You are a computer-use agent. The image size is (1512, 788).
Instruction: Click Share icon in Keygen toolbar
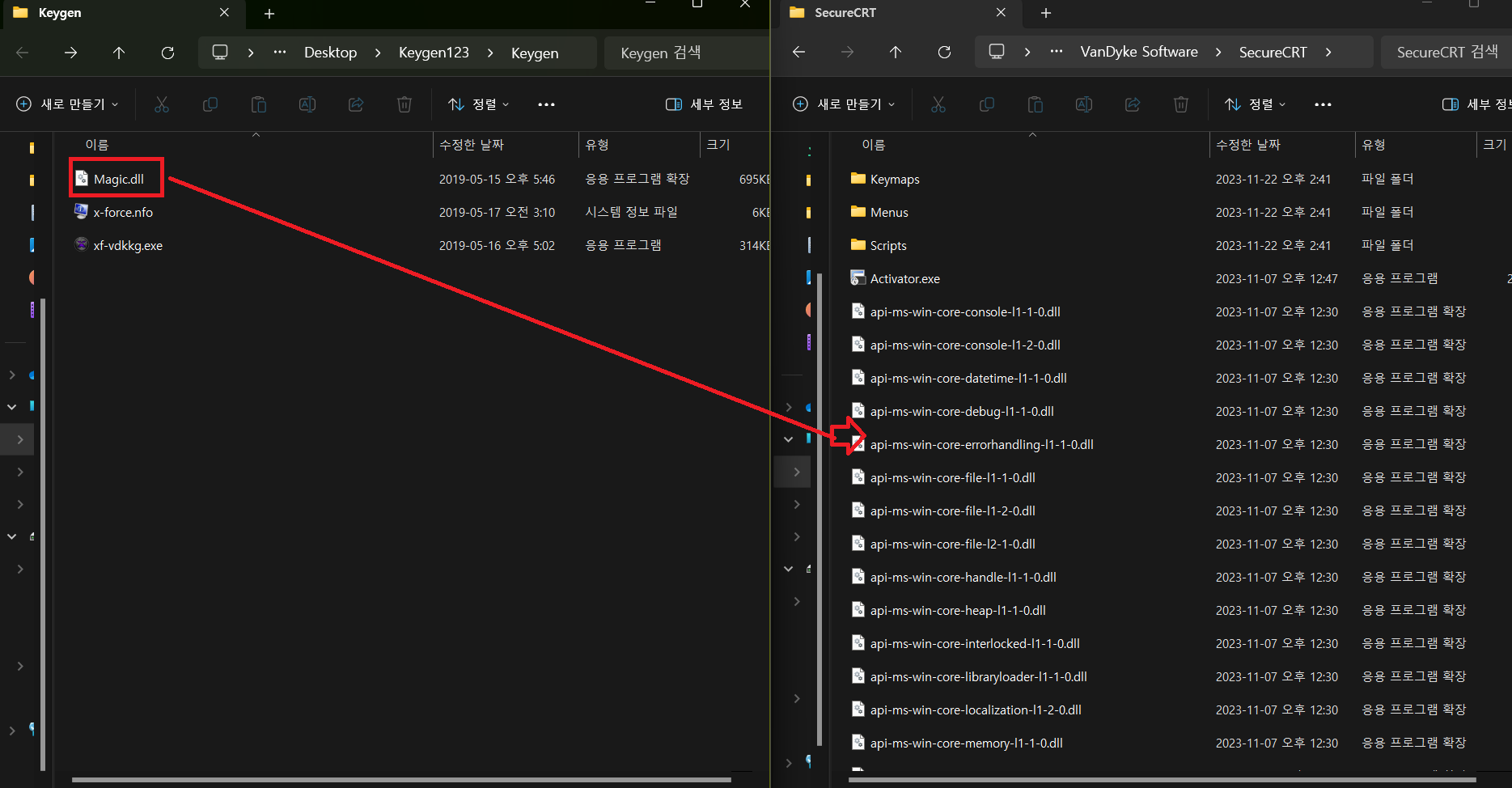pos(356,104)
